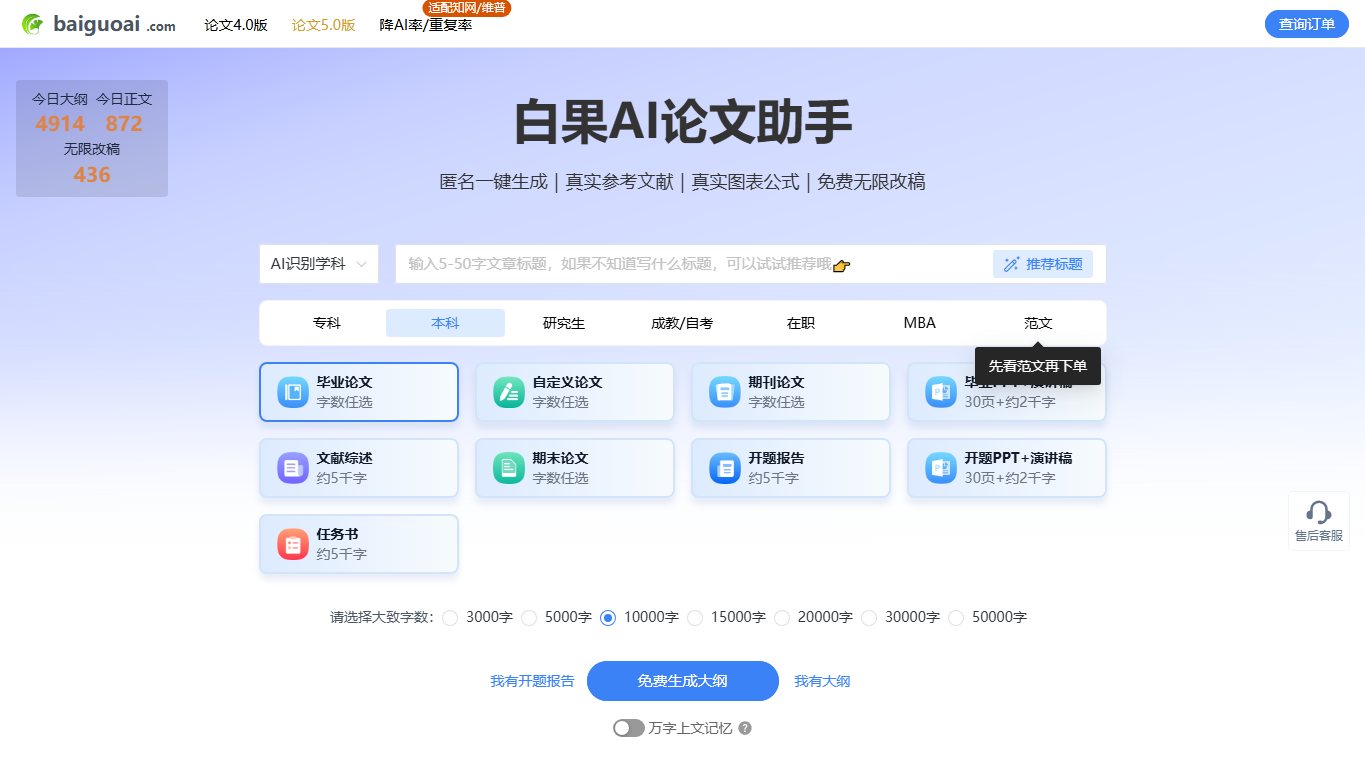Switch to the 专科 tab

click(327, 323)
